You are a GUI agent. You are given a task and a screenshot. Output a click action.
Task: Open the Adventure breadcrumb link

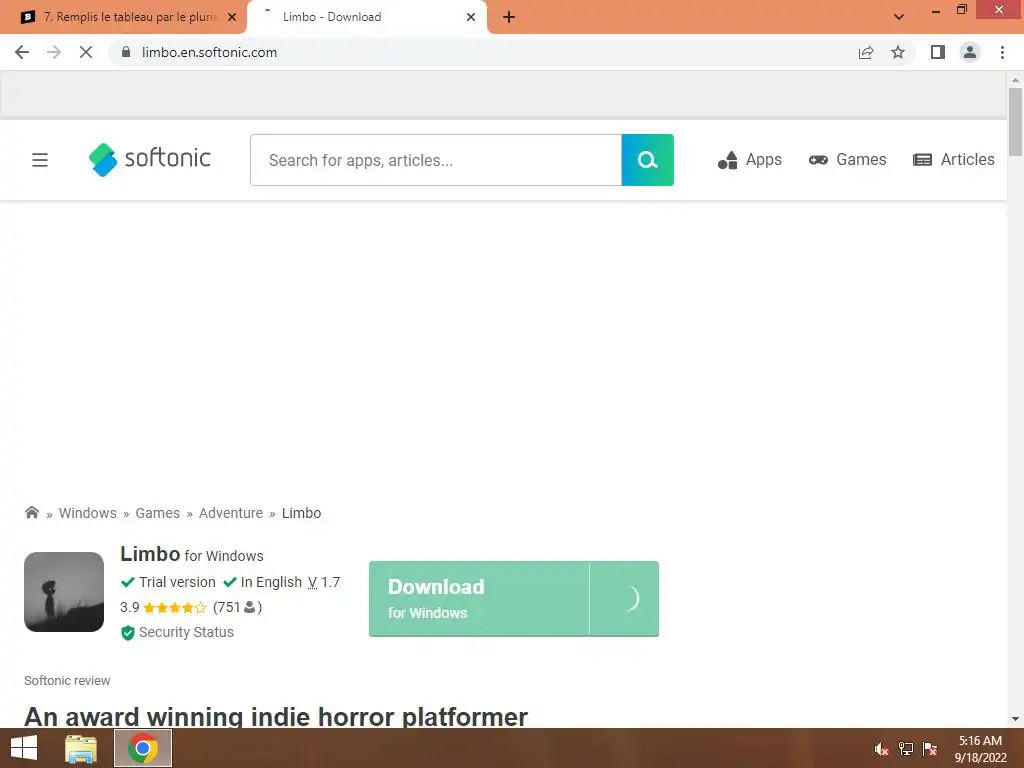point(231,513)
